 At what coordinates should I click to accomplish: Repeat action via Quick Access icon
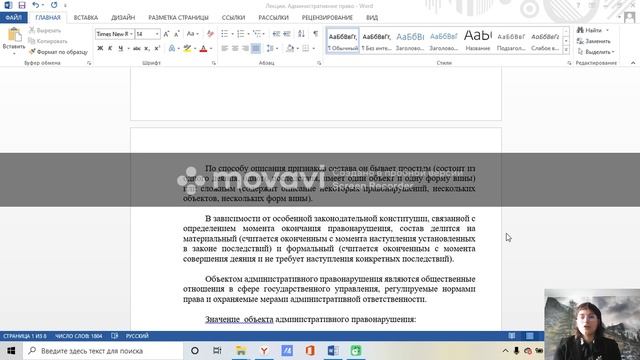click(54, 5)
